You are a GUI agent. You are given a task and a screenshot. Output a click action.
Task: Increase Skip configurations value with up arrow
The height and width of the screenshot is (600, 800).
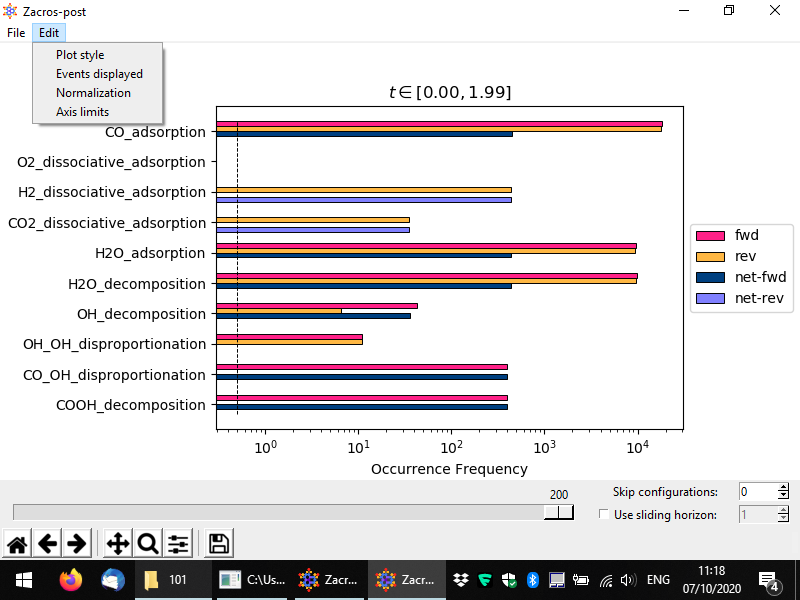coord(783,487)
